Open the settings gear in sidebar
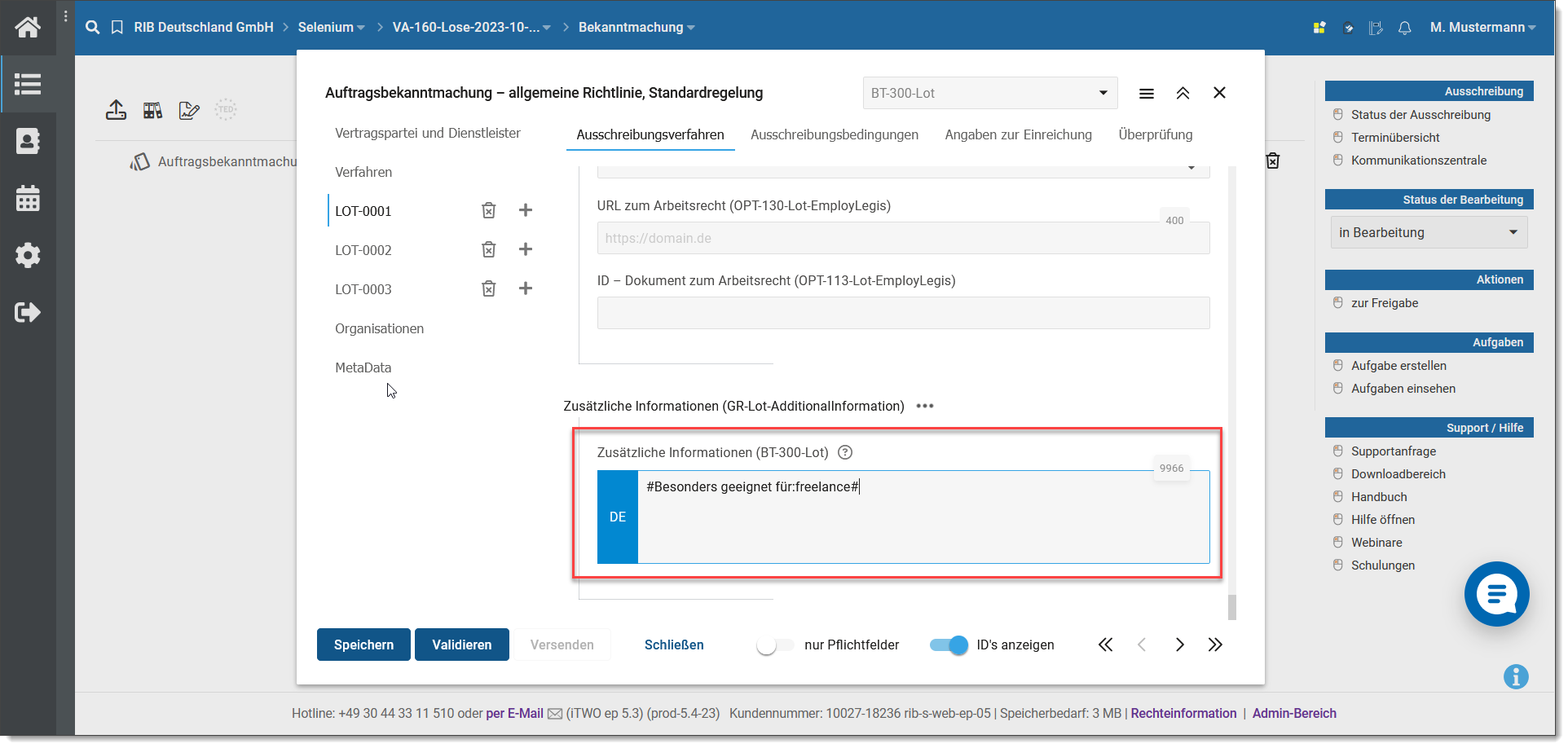Image resolution: width=1568 pixels, height=748 pixels. pos(28,255)
